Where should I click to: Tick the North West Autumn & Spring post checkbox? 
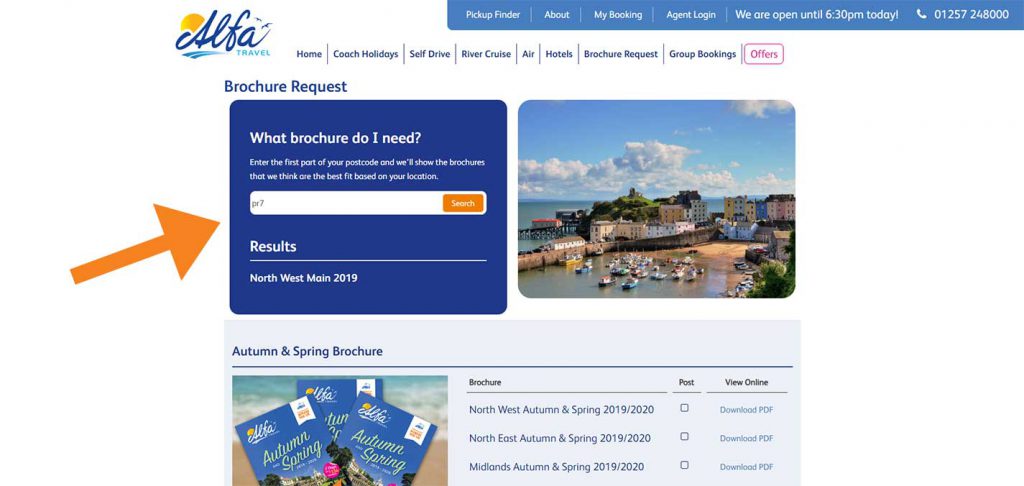[x=684, y=408]
